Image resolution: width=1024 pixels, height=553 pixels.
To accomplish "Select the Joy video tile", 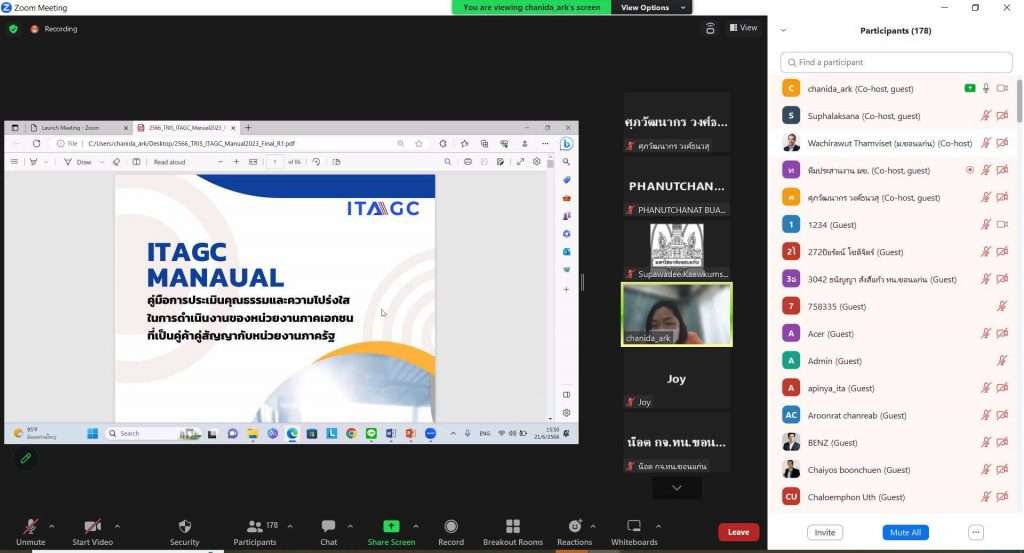I will [x=677, y=379].
